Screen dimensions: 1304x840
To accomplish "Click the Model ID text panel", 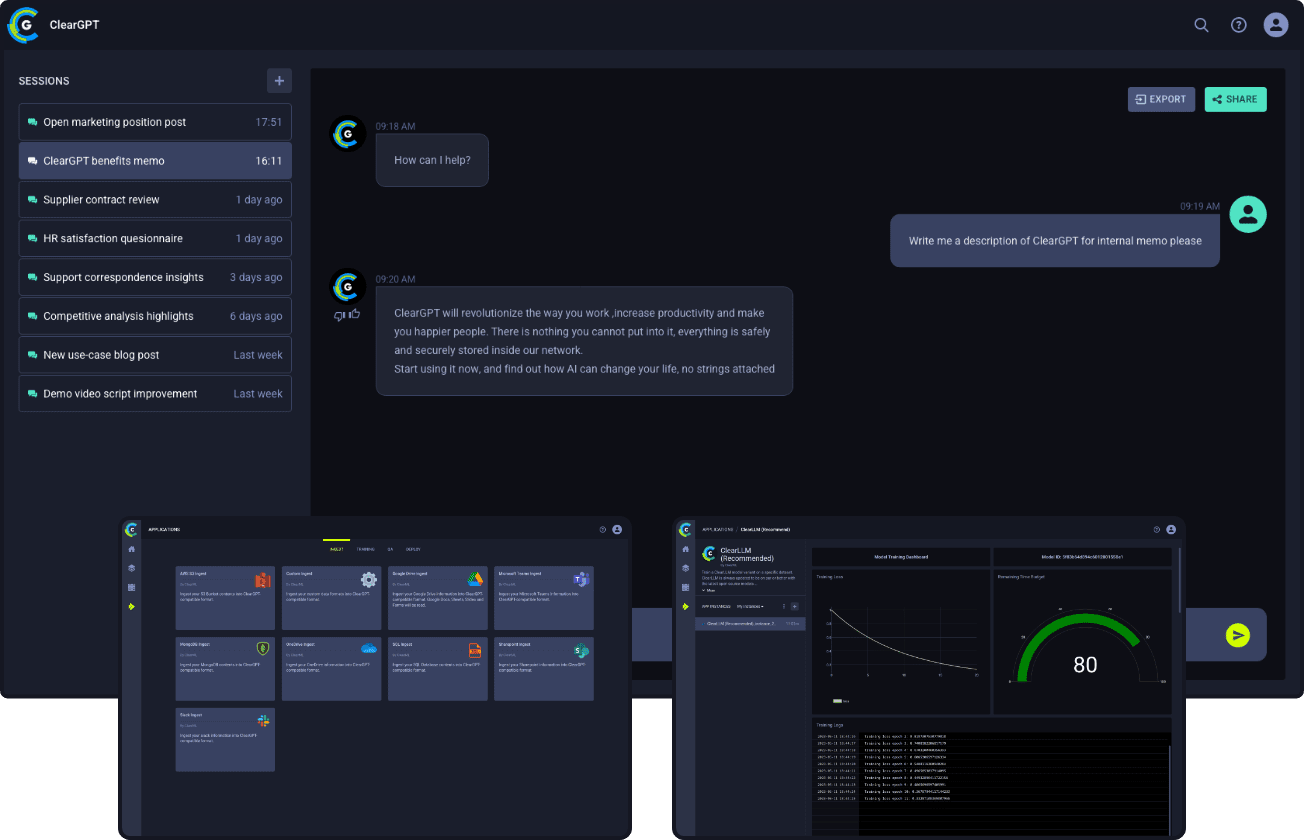I will click(x=1081, y=557).
